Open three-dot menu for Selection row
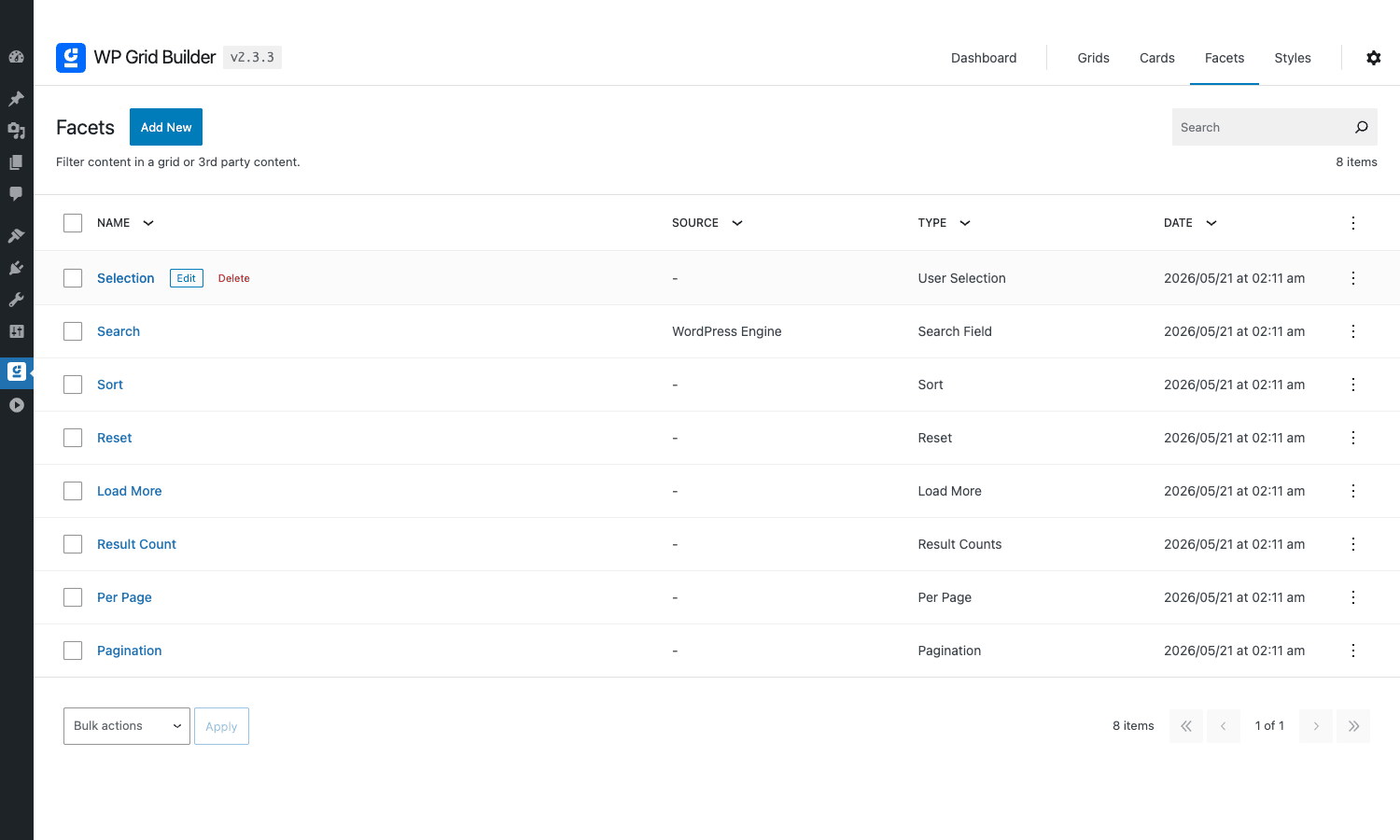Viewport: 1400px width, 840px height. (x=1353, y=278)
